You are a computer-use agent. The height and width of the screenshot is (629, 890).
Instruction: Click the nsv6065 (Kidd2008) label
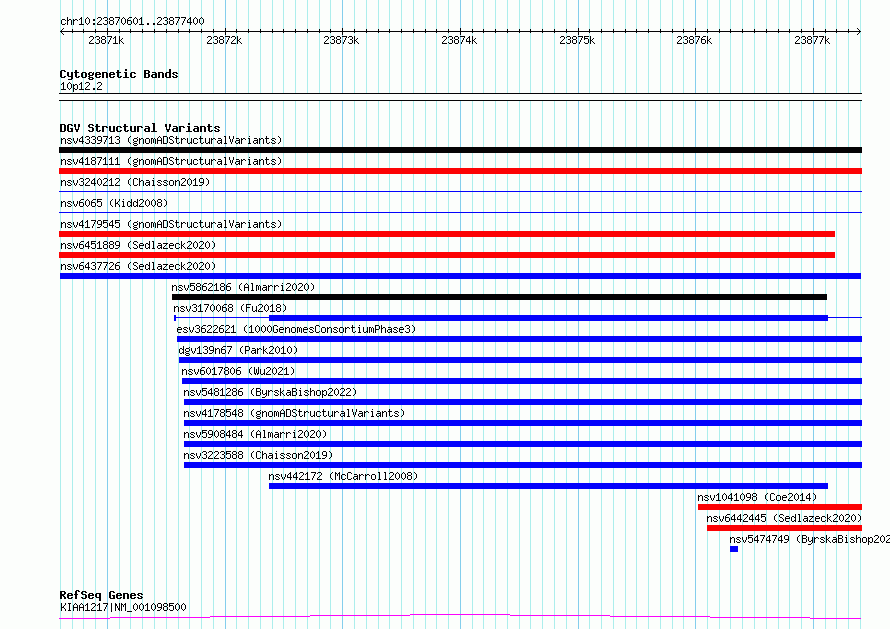114,203
